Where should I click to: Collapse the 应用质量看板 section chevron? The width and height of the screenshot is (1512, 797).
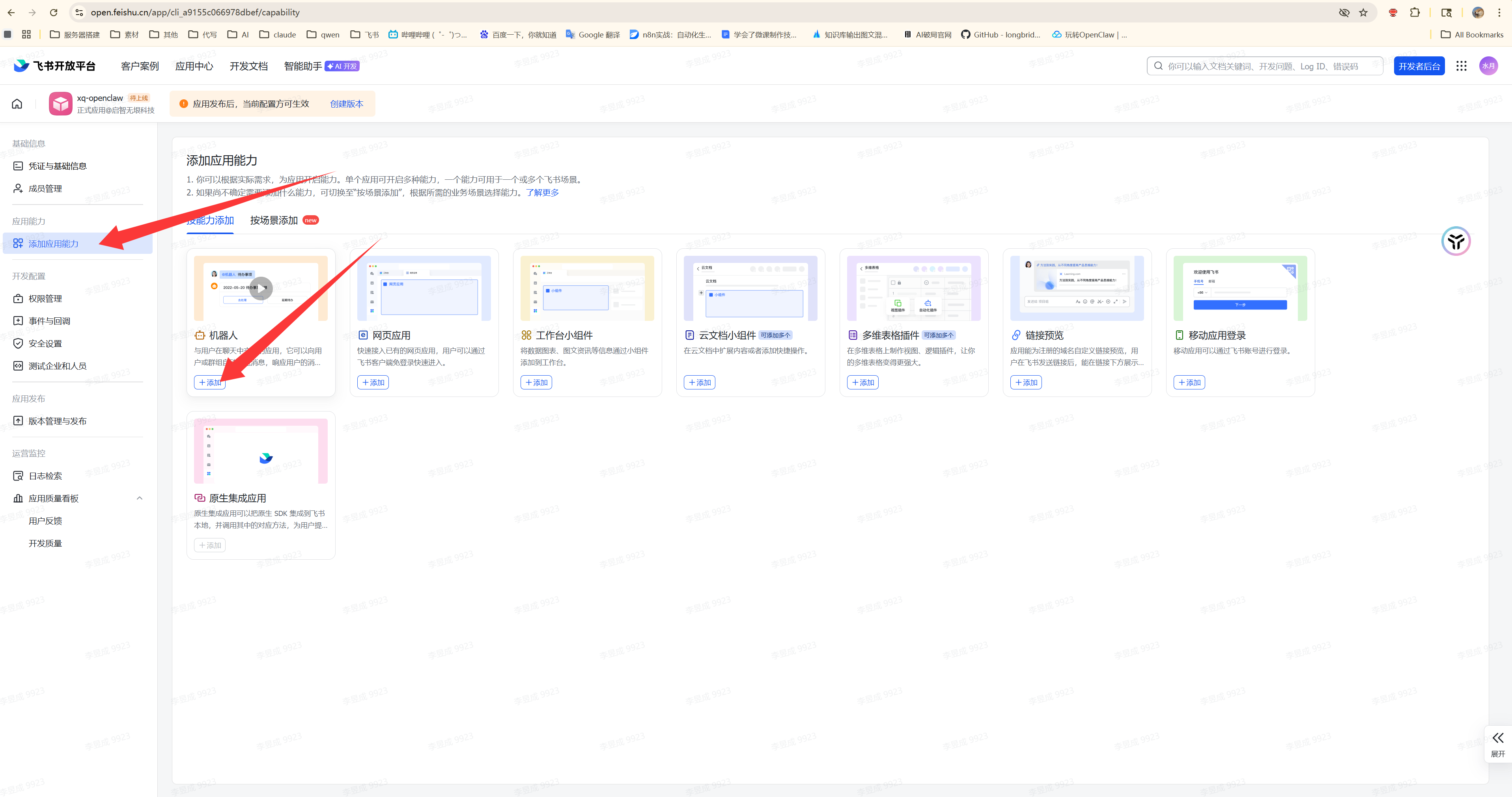pyautogui.click(x=139, y=498)
